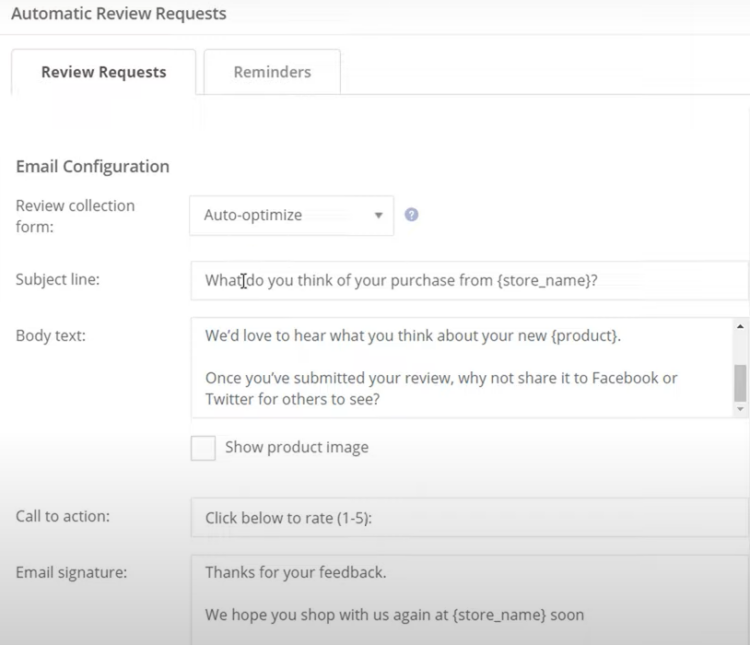Select the Review Requests tab
The height and width of the screenshot is (645, 750).
104,72
